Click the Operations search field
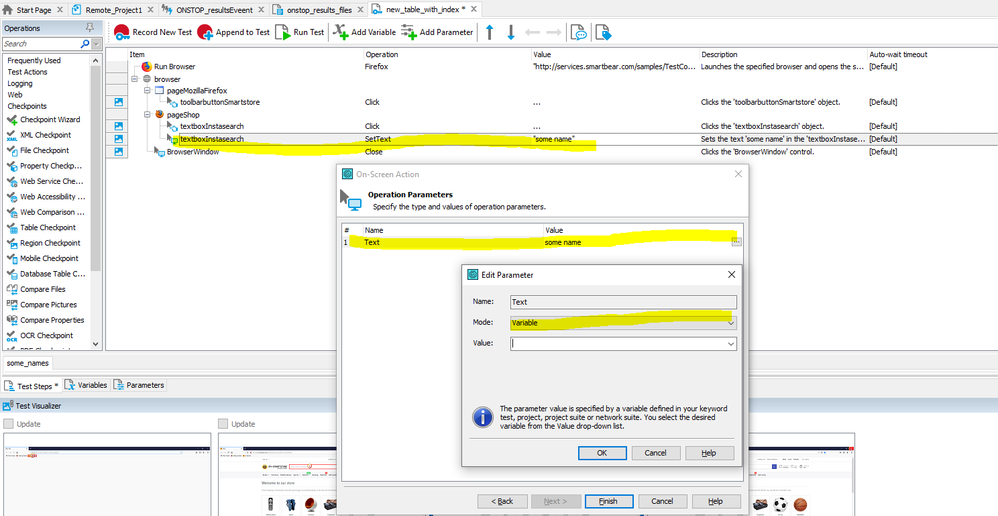Viewport: 998px width, 516px height. 44,44
